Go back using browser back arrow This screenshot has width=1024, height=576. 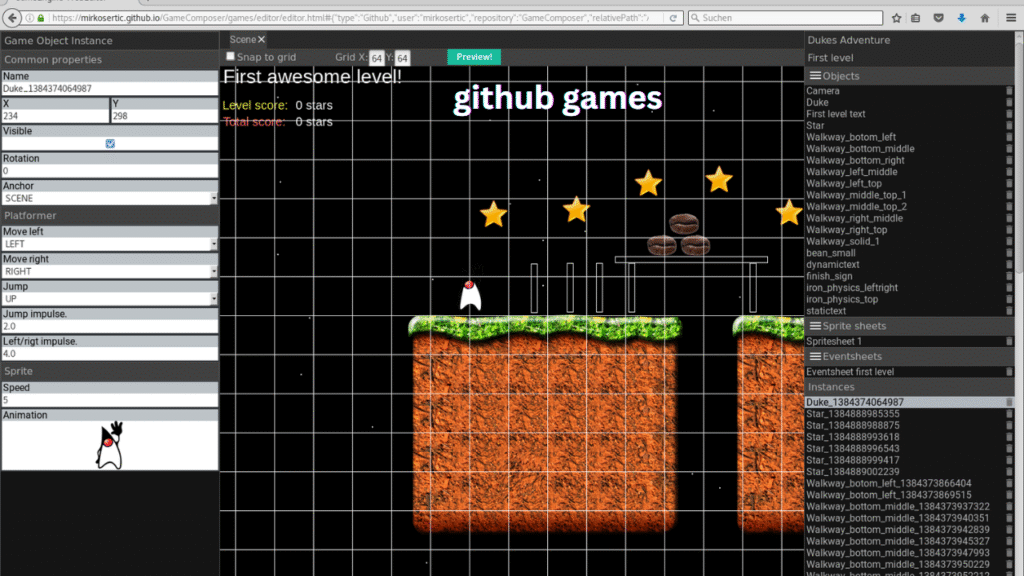pyautogui.click(x=12, y=18)
